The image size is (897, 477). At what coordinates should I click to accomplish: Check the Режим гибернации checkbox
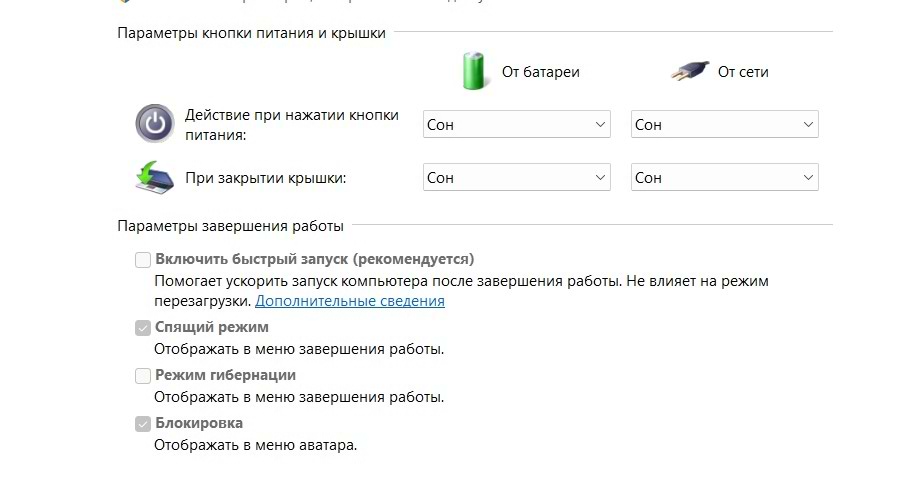pyautogui.click(x=142, y=376)
